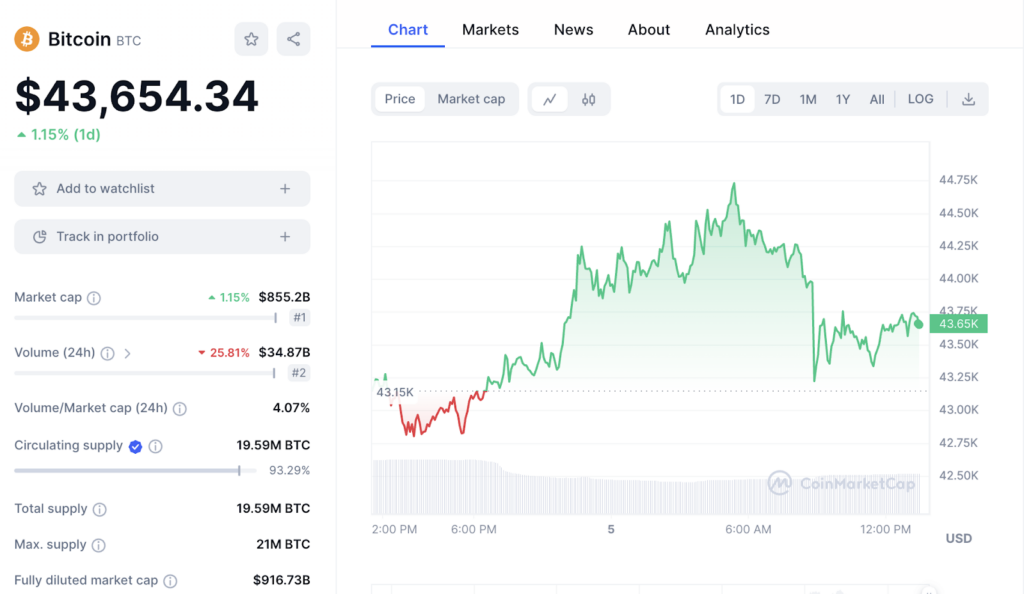Open the Analytics tab
Image resolution: width=1024 pixels, height=594 pixels.
pyautogui.click(x=737, y=30)
